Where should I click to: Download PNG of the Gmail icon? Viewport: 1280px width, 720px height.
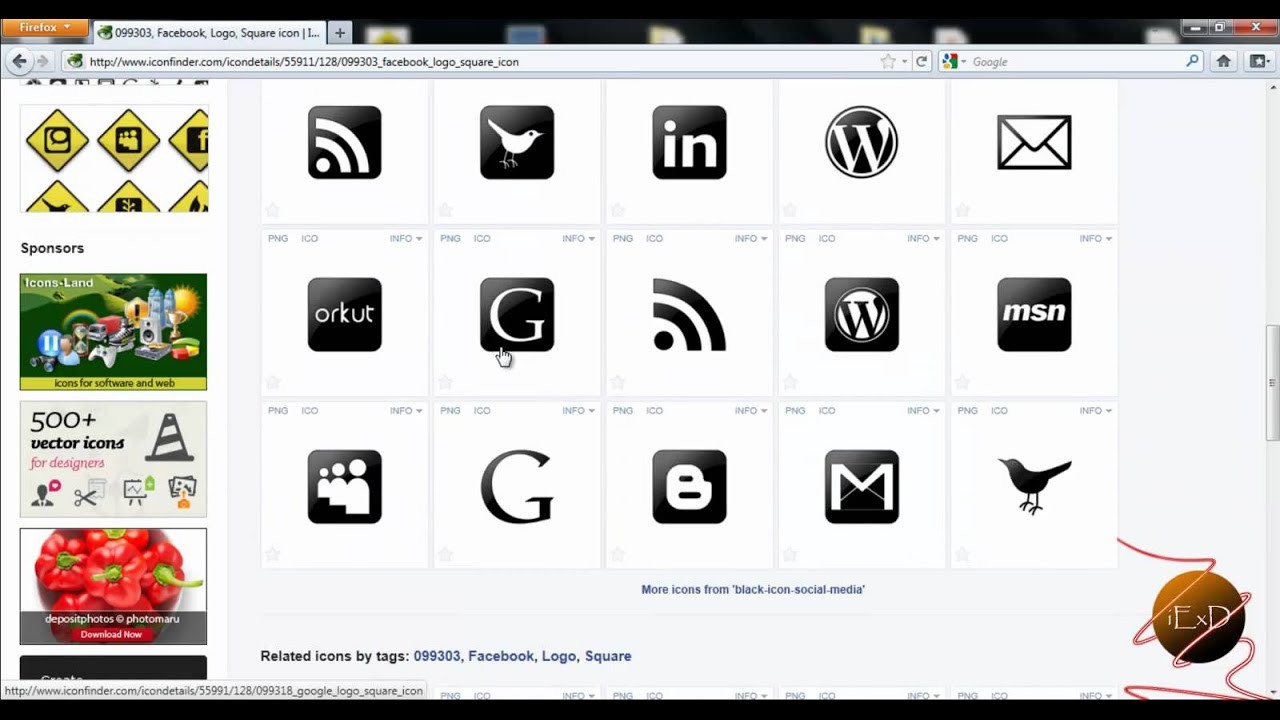tap(795, 410)
